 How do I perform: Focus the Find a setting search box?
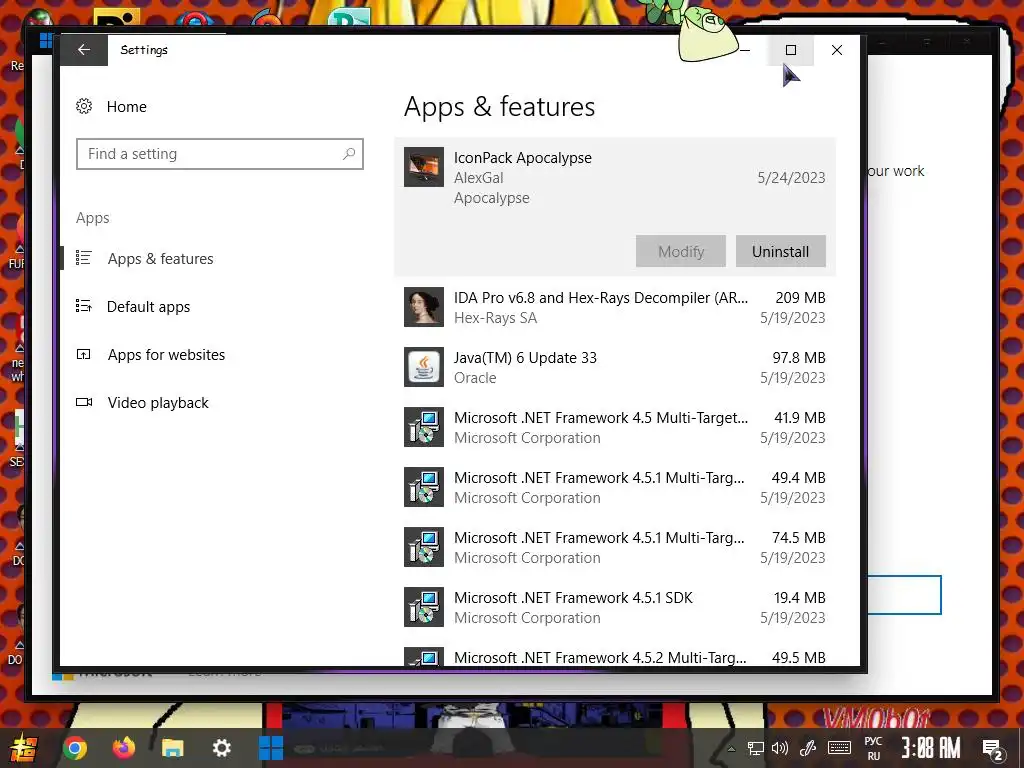[219, 154]
